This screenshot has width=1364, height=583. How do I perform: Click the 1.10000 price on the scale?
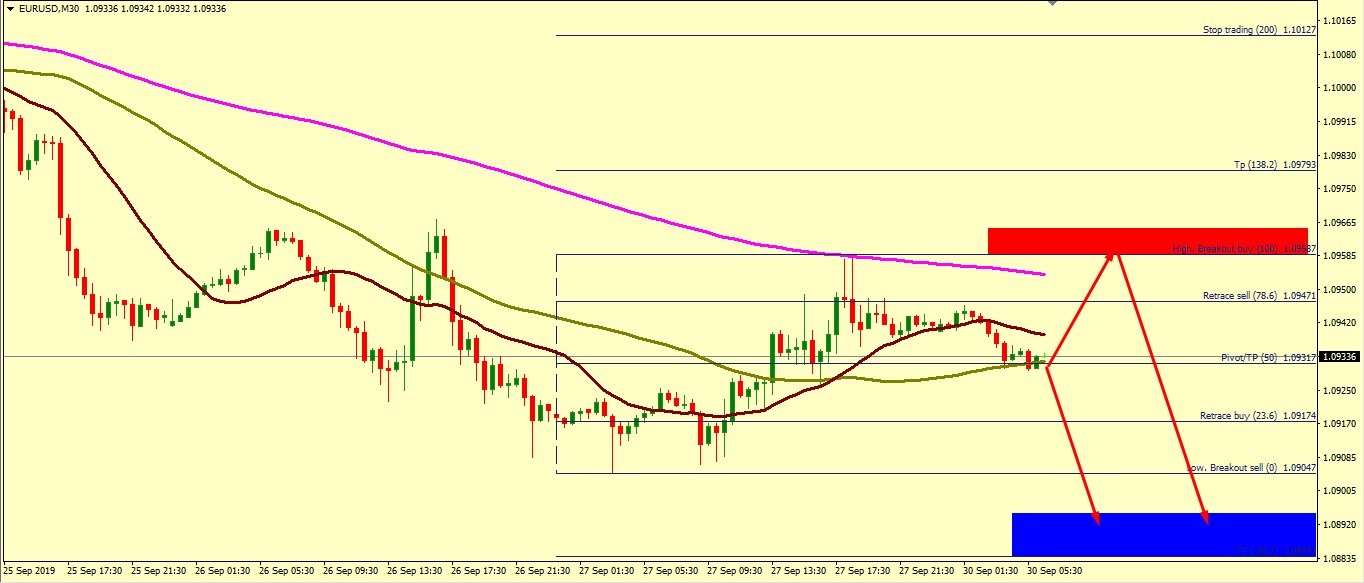point(1339,87)
